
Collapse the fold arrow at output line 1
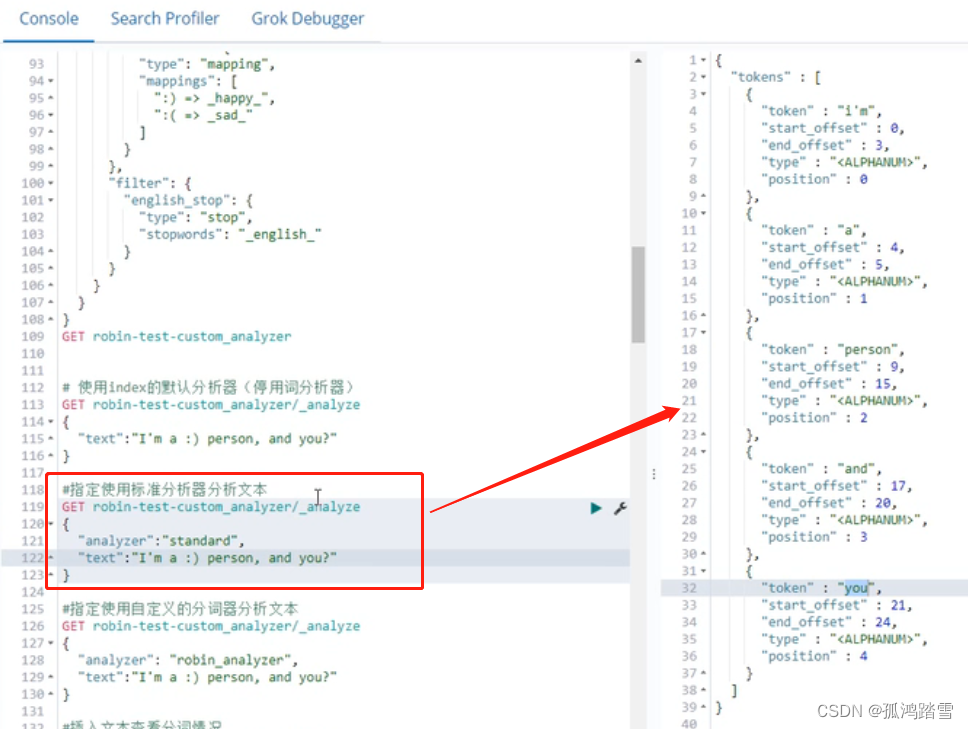point(703,60)
